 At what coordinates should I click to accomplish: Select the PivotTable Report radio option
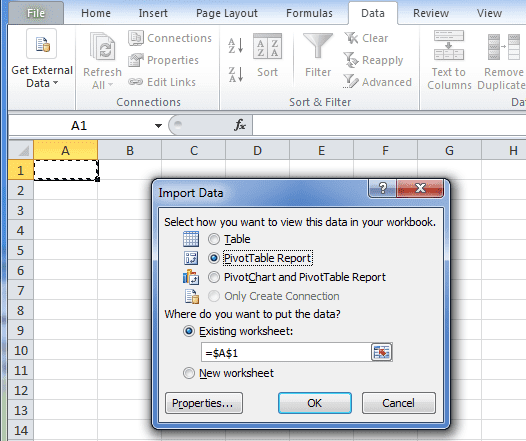click(214, 258)
